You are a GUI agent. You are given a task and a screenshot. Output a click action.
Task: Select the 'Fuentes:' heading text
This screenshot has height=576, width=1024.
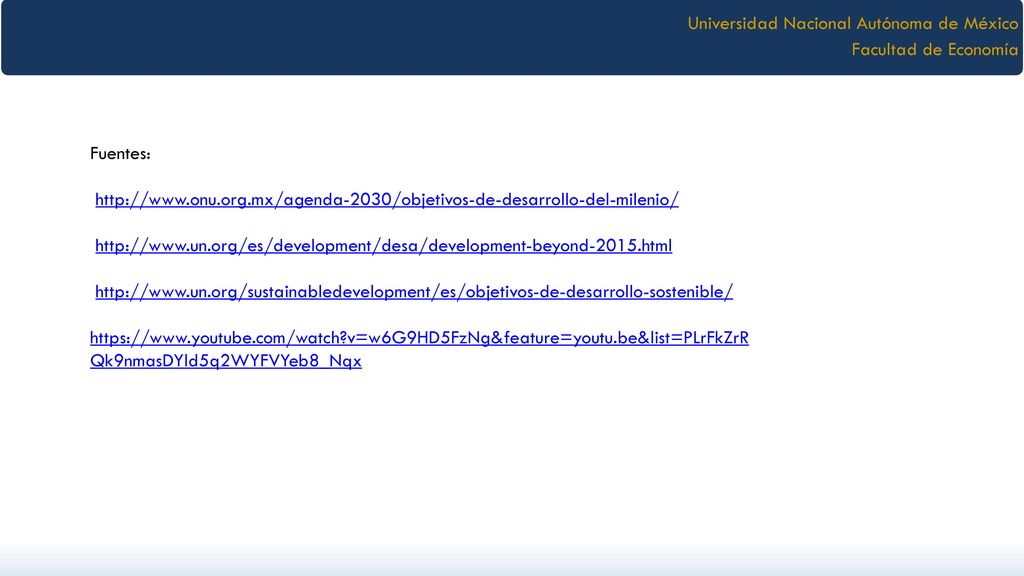[120, 153]
